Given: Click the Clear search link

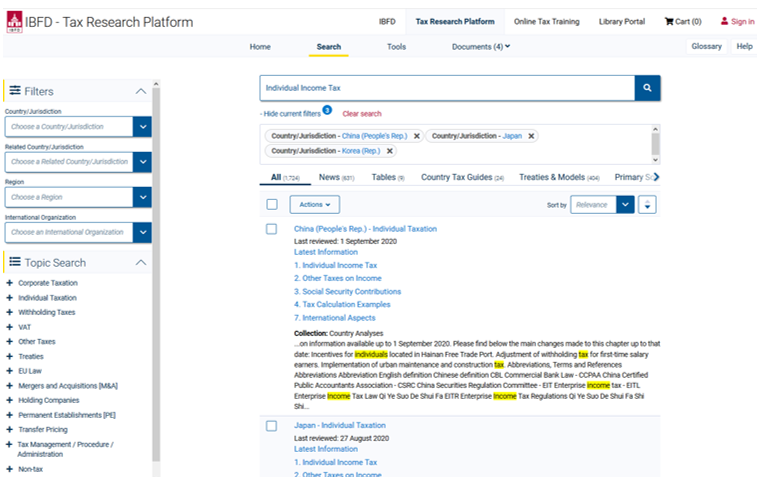Looking at the screenshot, I should coord(362,114).
